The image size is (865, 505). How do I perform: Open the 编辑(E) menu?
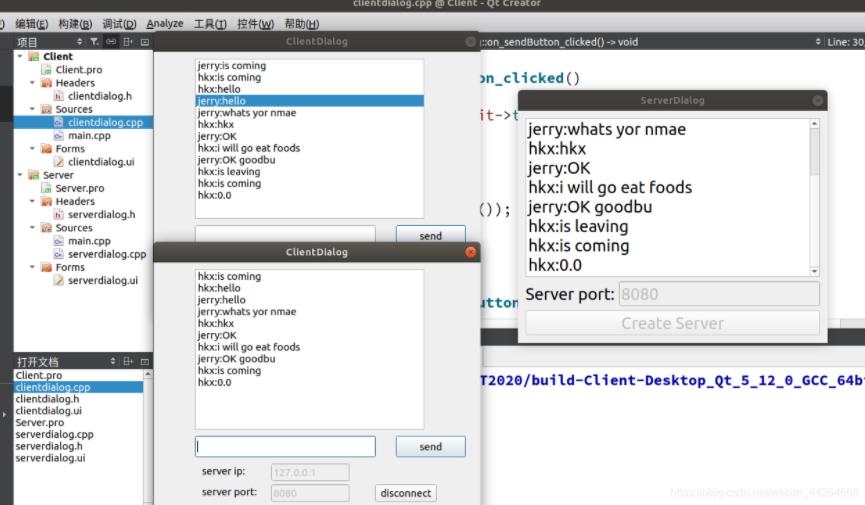click(31, 24)
